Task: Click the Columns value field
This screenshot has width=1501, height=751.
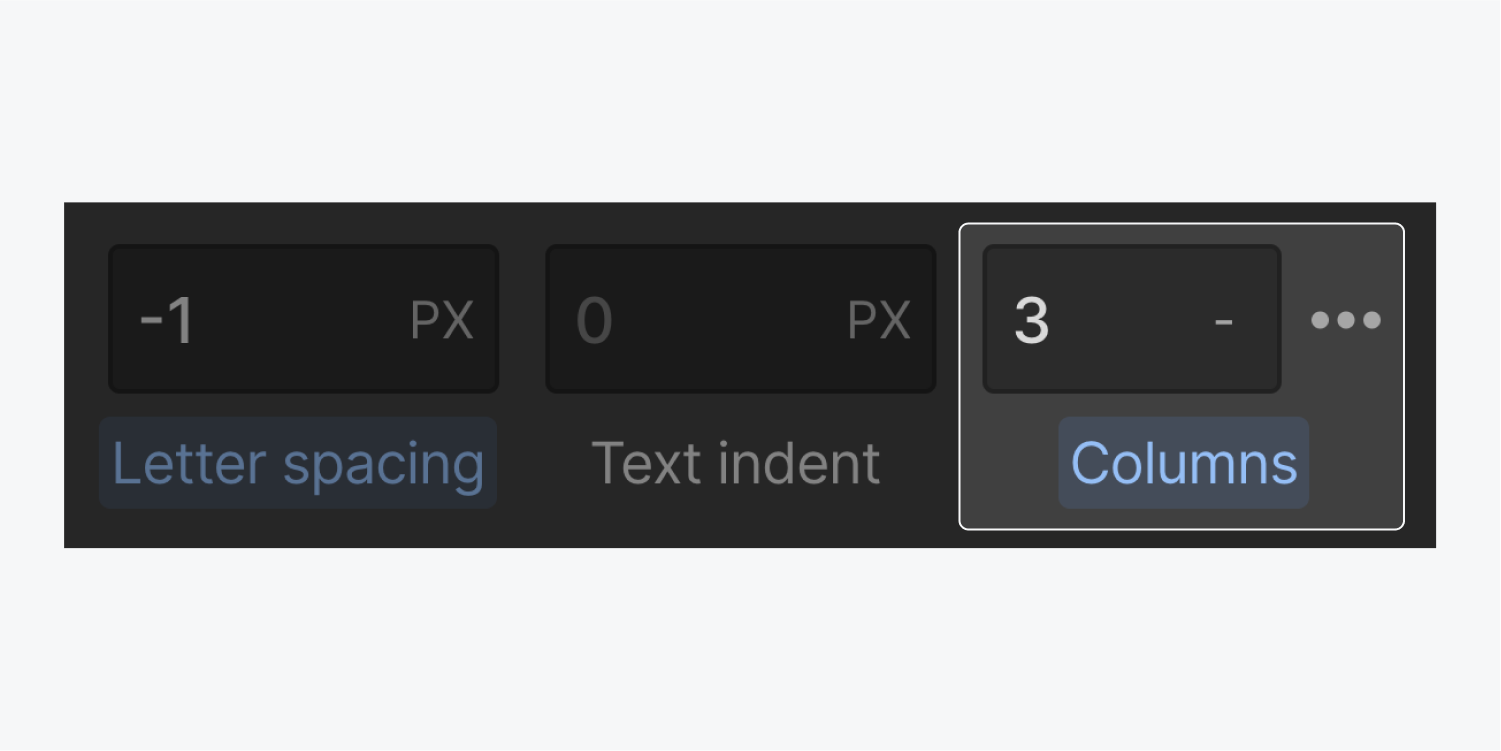Action: pyautogui.click(x=1100, y=320)
